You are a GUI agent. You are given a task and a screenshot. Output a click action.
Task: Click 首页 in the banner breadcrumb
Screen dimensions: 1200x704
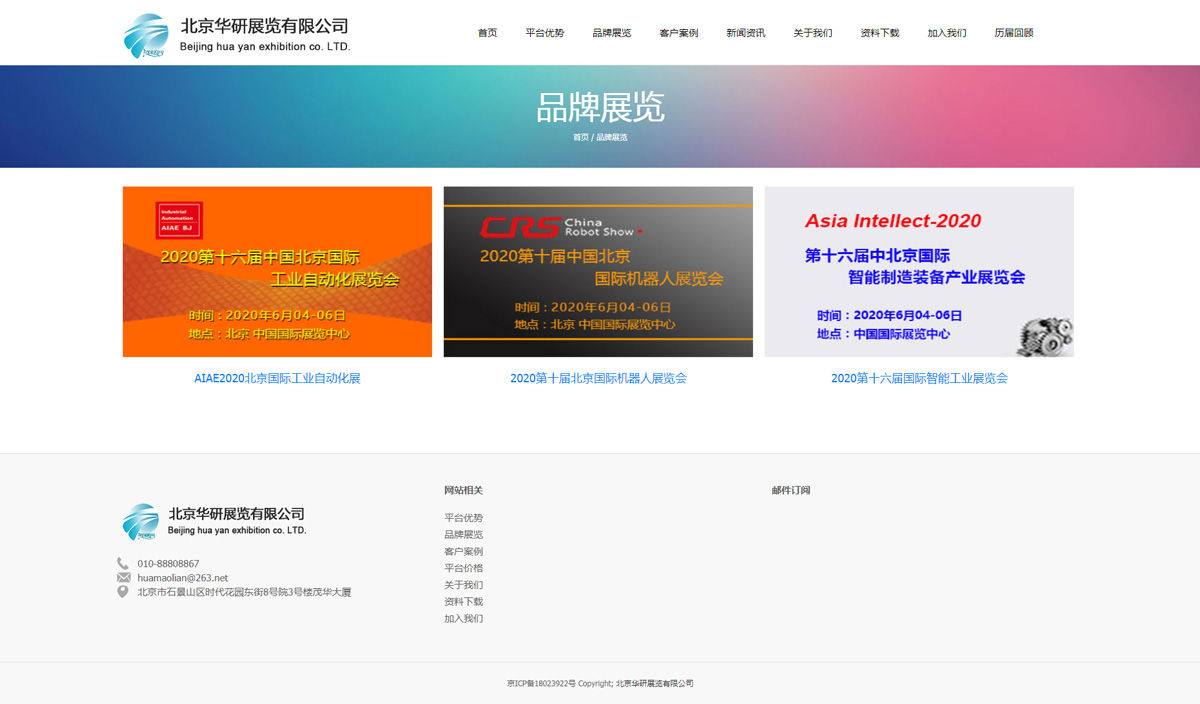click(x=580, y=137)
